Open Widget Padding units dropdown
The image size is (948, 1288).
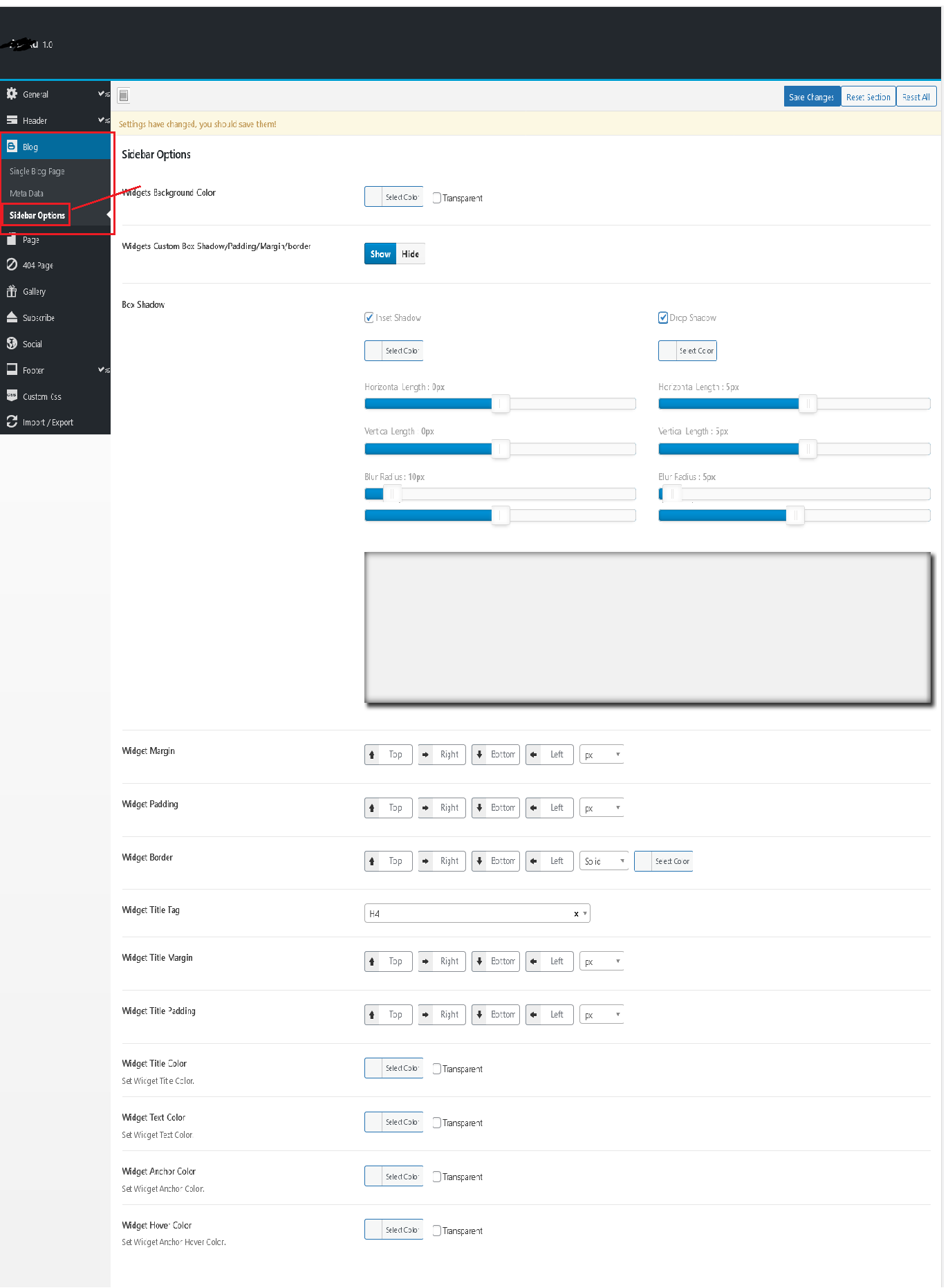click(602, 808)
